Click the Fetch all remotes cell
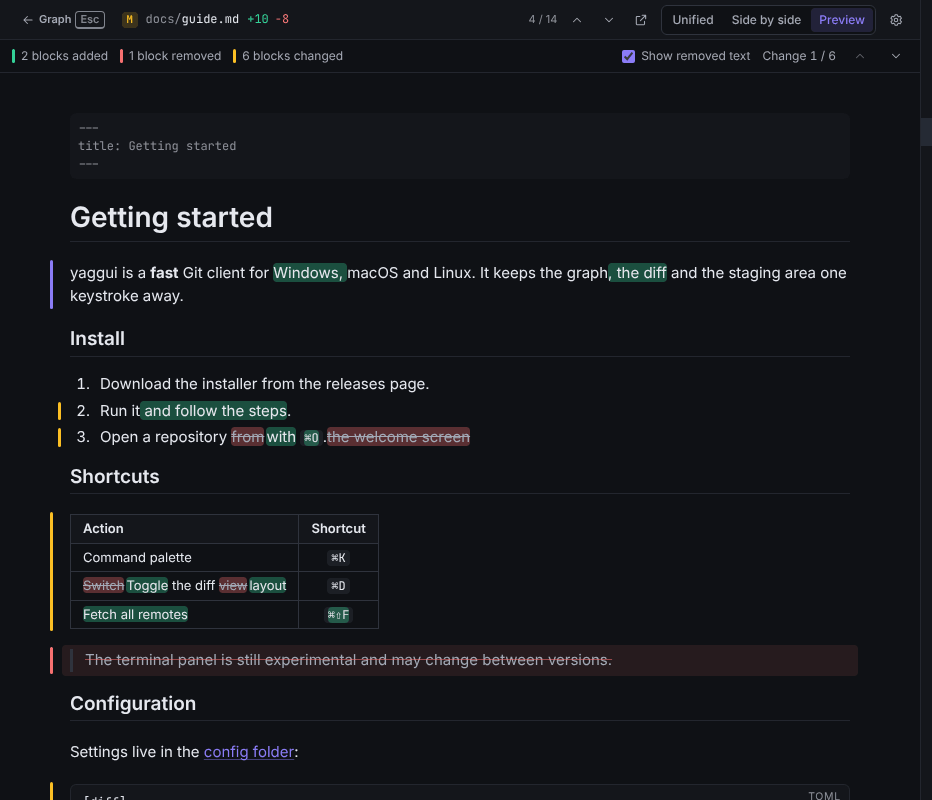This screenshot has height=800, width=932. [x=184, y=615]
